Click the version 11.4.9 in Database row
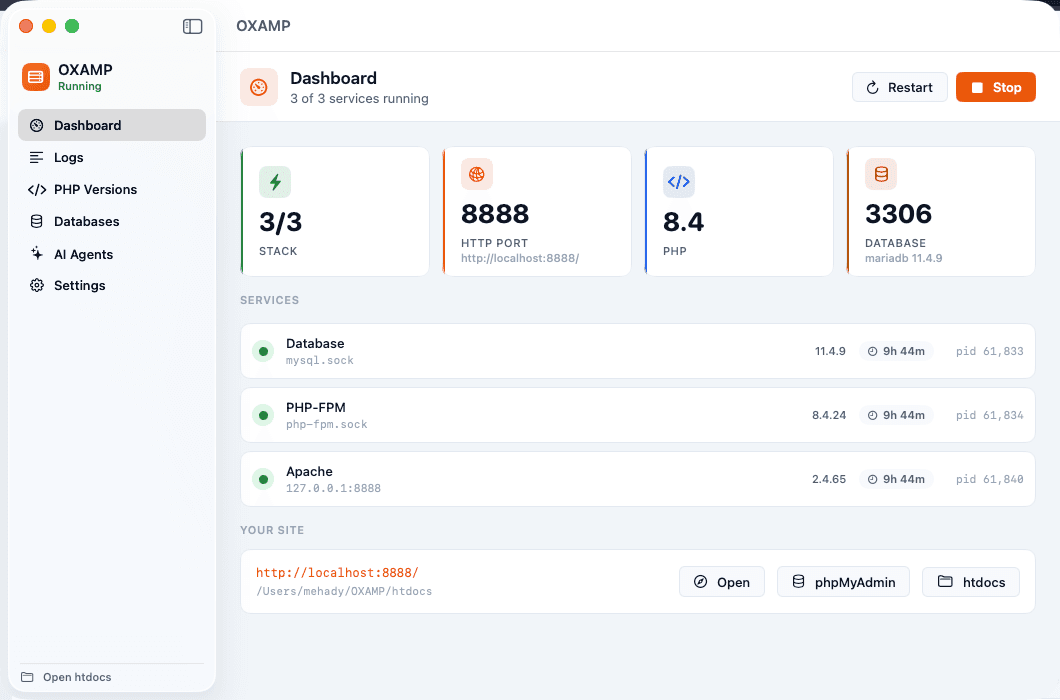The width and height of the screenshot is (1060, 700). click(830, 352)
